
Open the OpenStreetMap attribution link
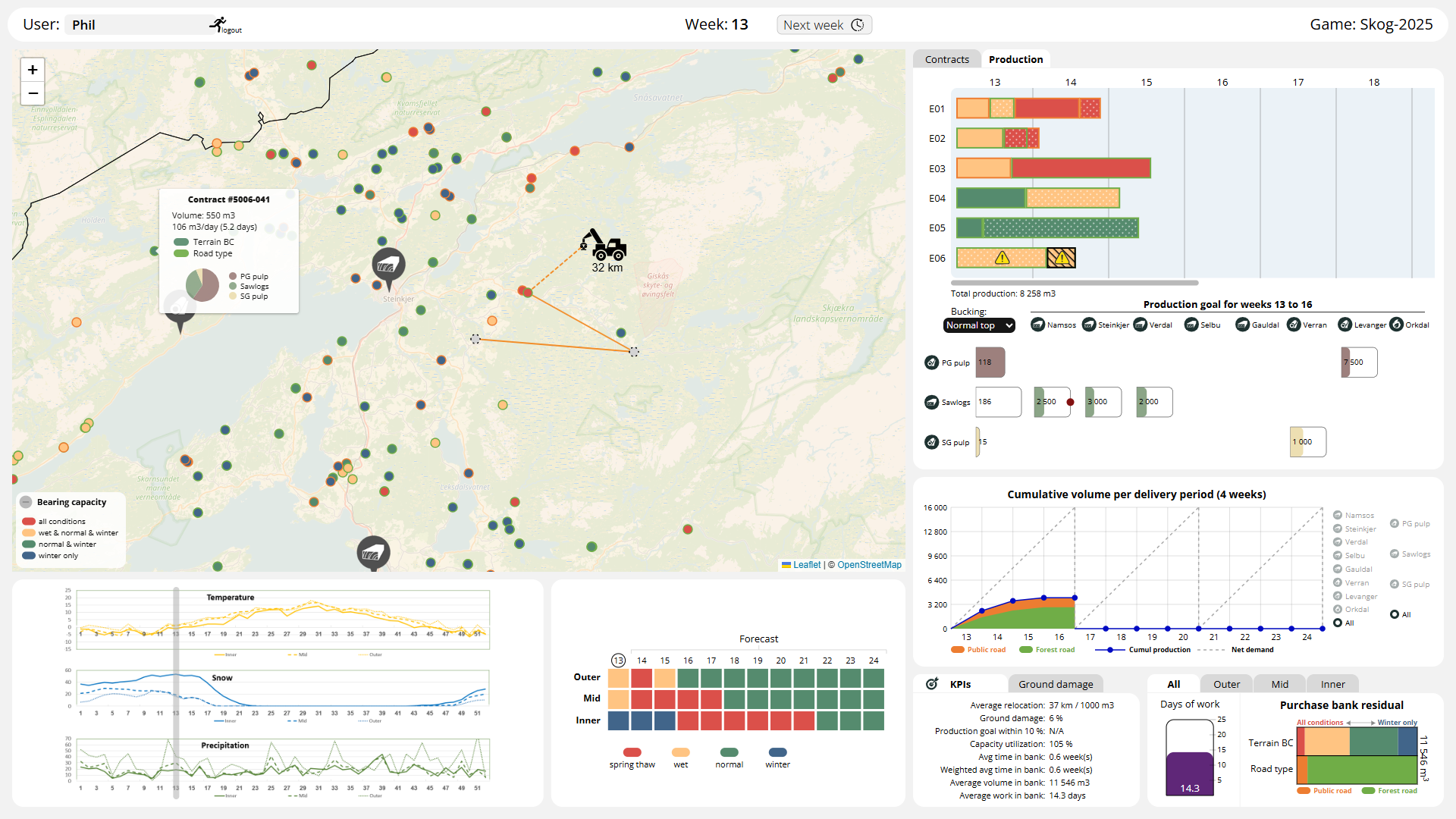pos(869,565)
